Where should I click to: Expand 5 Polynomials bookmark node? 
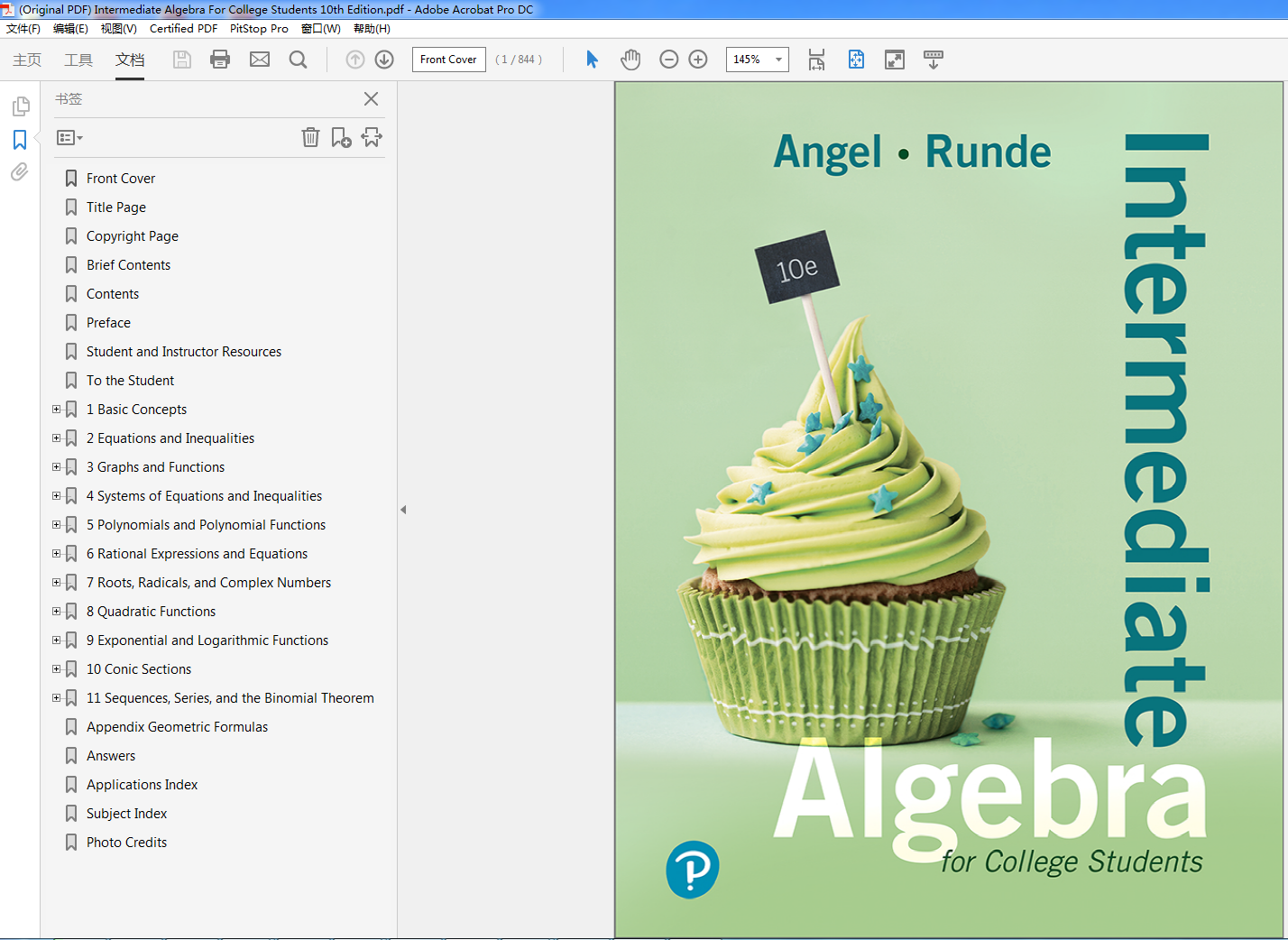[57, 525]
